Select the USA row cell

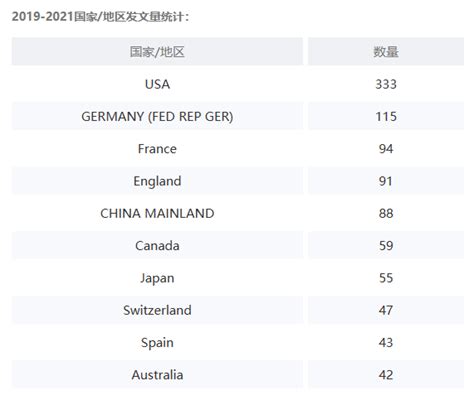(x=157, y=84)
